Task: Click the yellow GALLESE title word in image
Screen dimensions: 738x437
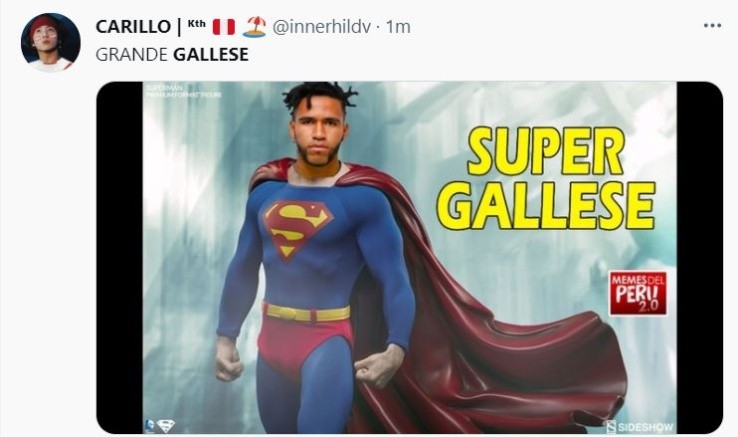Action: (x=546, y=205)
